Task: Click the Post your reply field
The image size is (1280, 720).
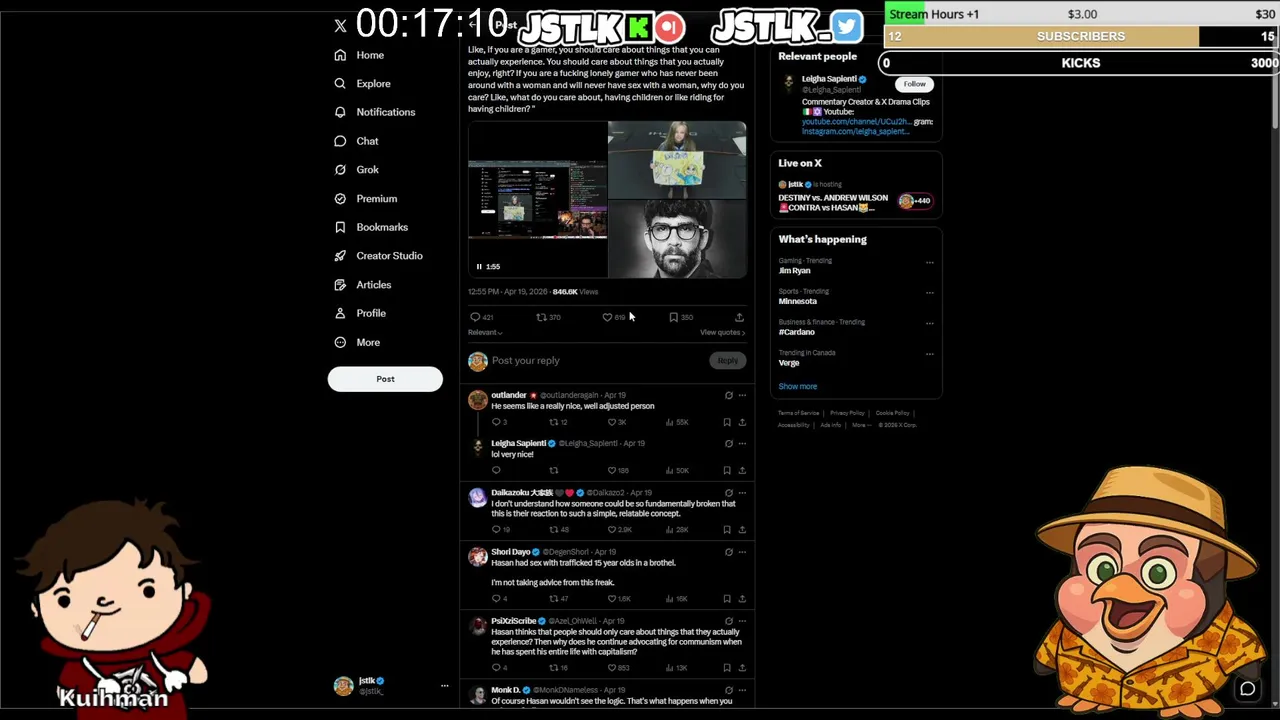Action: (598, 361)
